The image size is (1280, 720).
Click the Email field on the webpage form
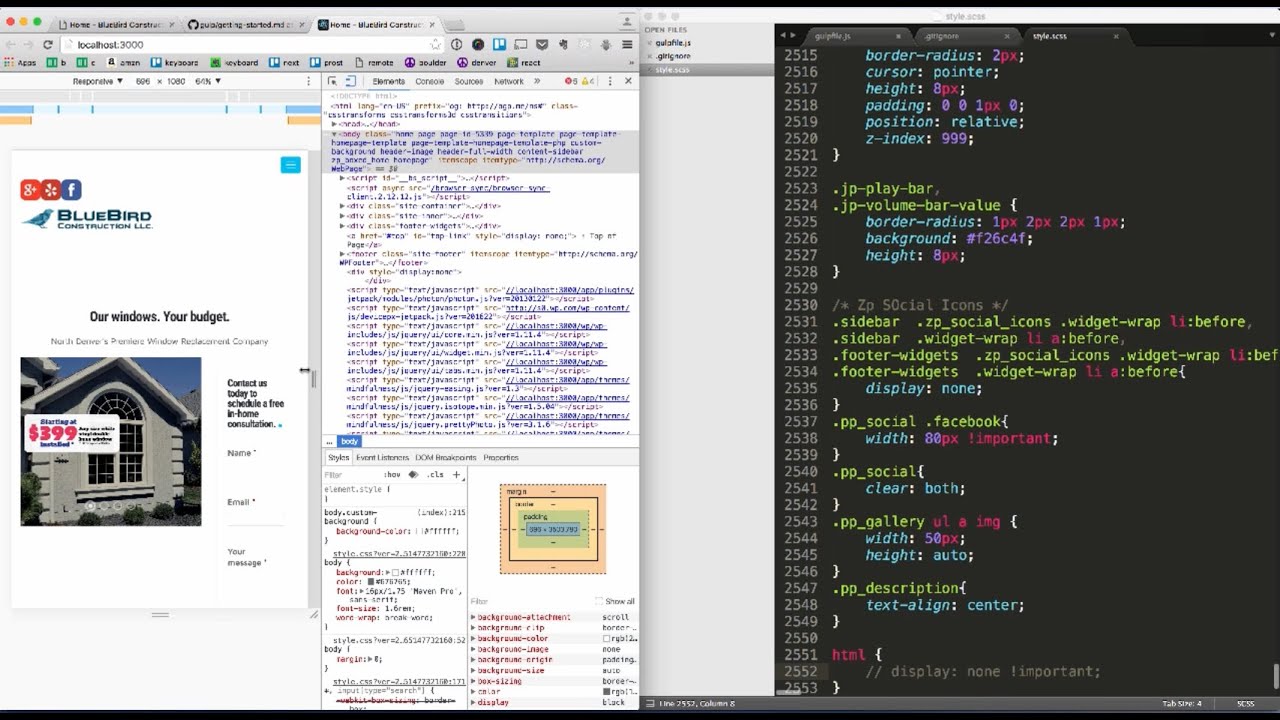[x=255, y=517]
